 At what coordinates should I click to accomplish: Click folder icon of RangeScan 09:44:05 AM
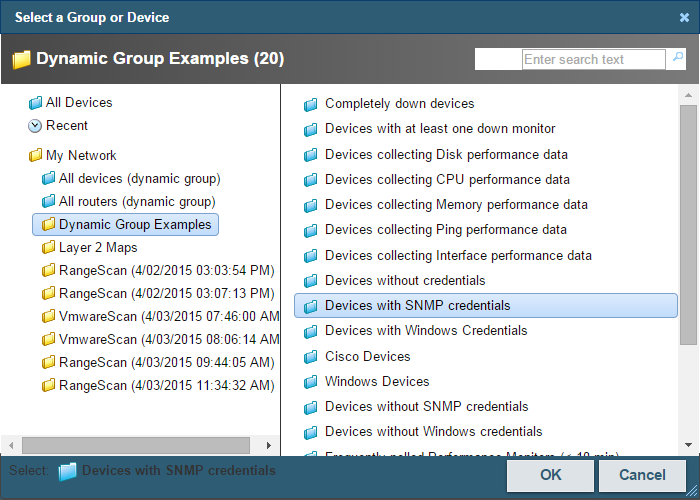(x=48, y=362)
